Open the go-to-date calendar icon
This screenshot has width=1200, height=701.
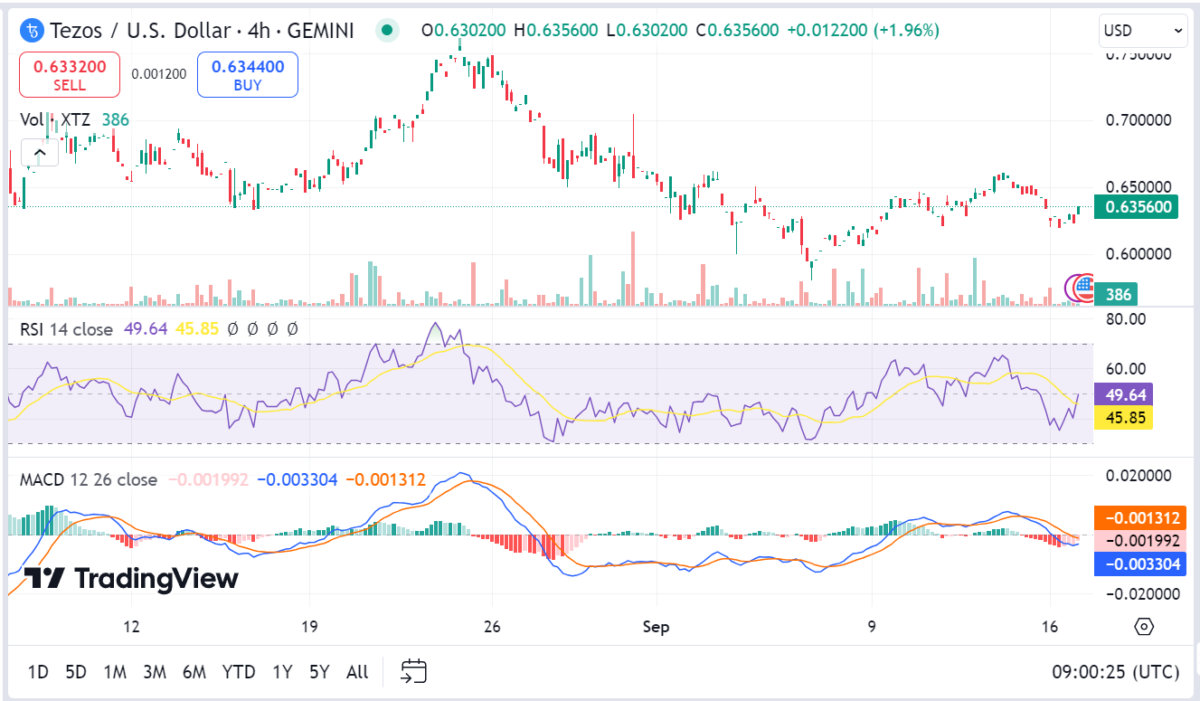[414, 671]
